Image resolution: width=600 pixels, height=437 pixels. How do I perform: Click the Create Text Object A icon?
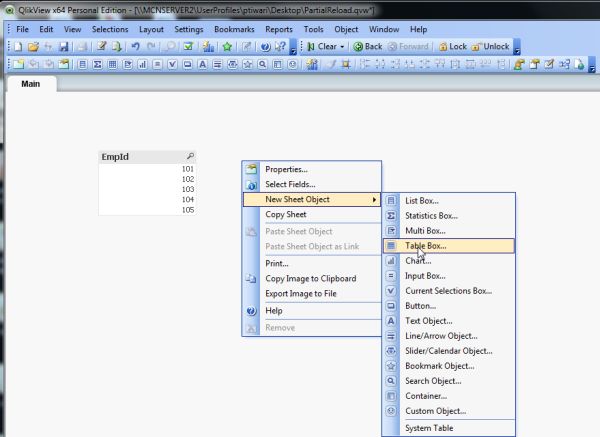pyautogui.click(x=202, y=65)
